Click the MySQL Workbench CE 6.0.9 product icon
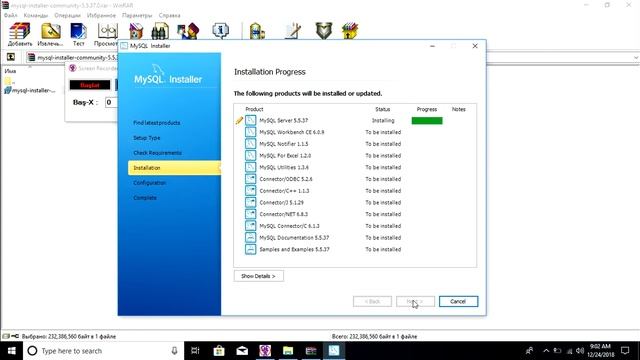640x360 pixels. tap(251, 132)
